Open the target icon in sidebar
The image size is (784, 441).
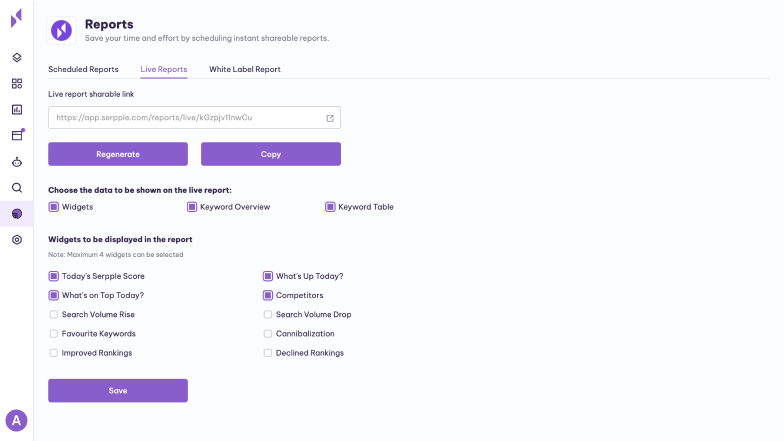pos(17,240)
